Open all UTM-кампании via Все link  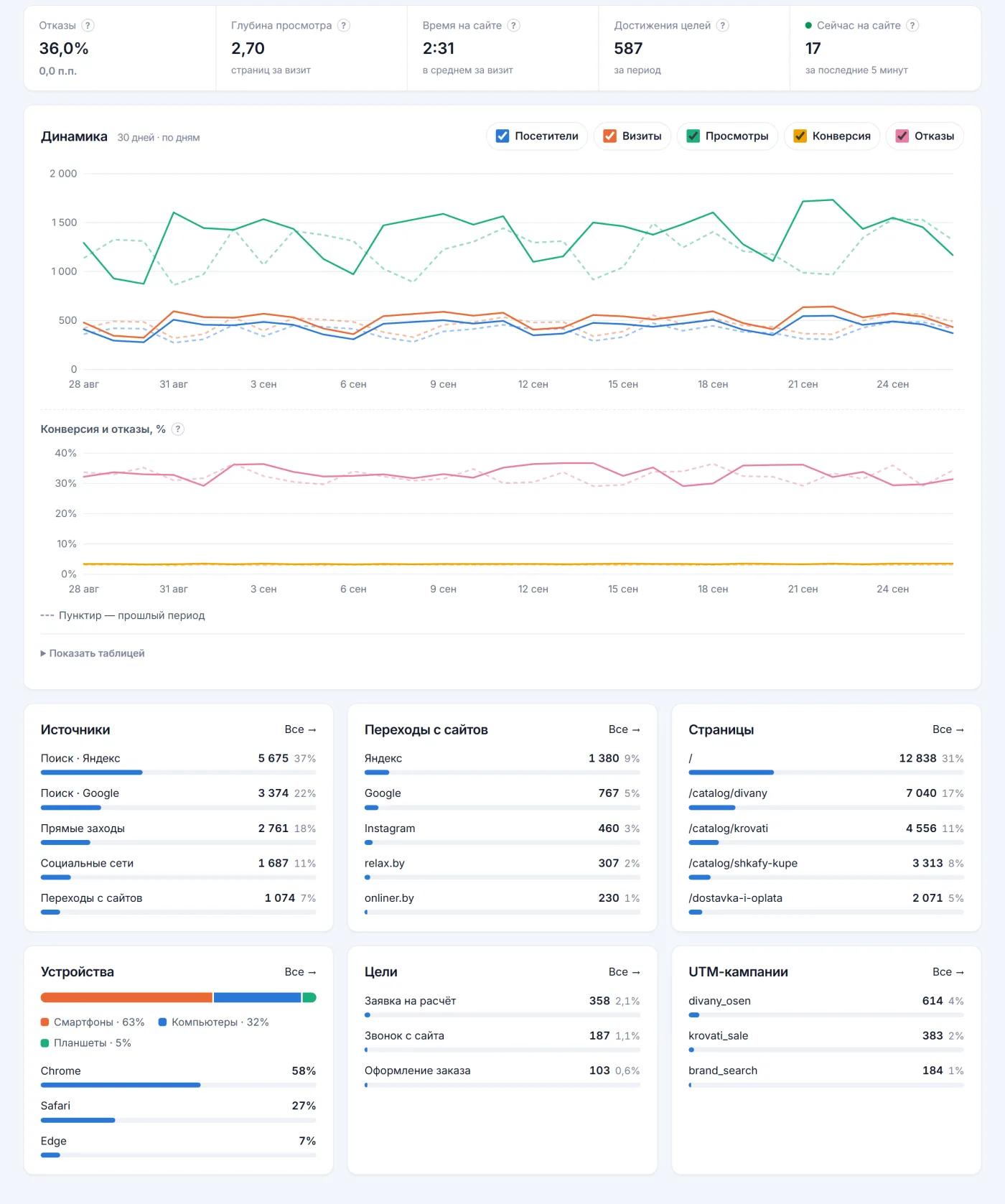point(948,972)
